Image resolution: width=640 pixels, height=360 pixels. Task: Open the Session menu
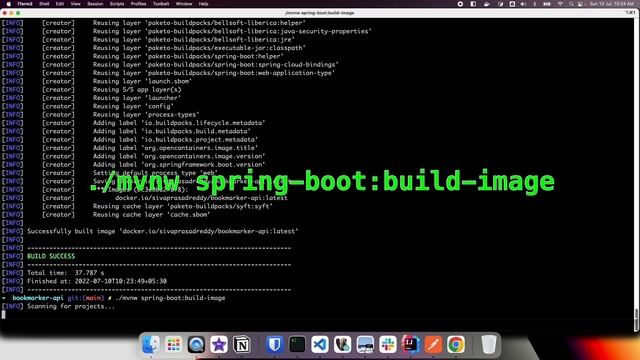pos(95,4)
